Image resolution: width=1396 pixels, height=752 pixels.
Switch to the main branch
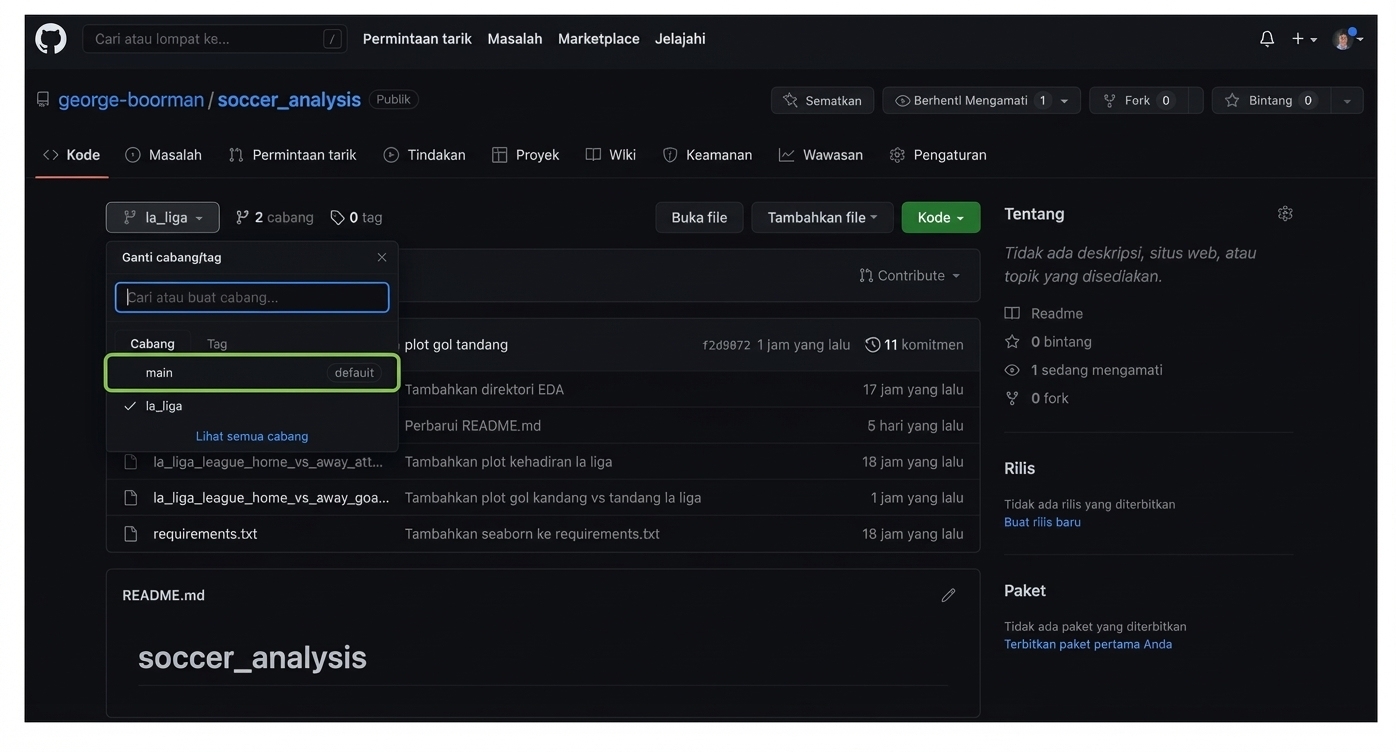pos(252,373)
